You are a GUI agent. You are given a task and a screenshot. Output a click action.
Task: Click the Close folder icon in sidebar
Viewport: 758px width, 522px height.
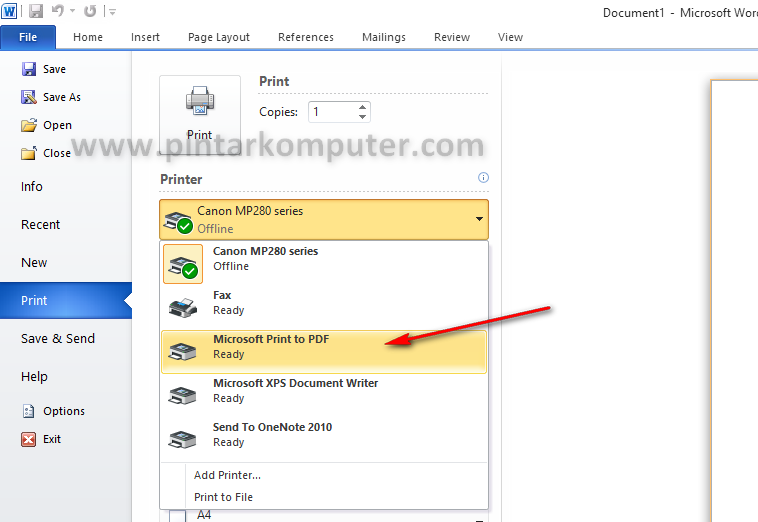tap(29, 153)
